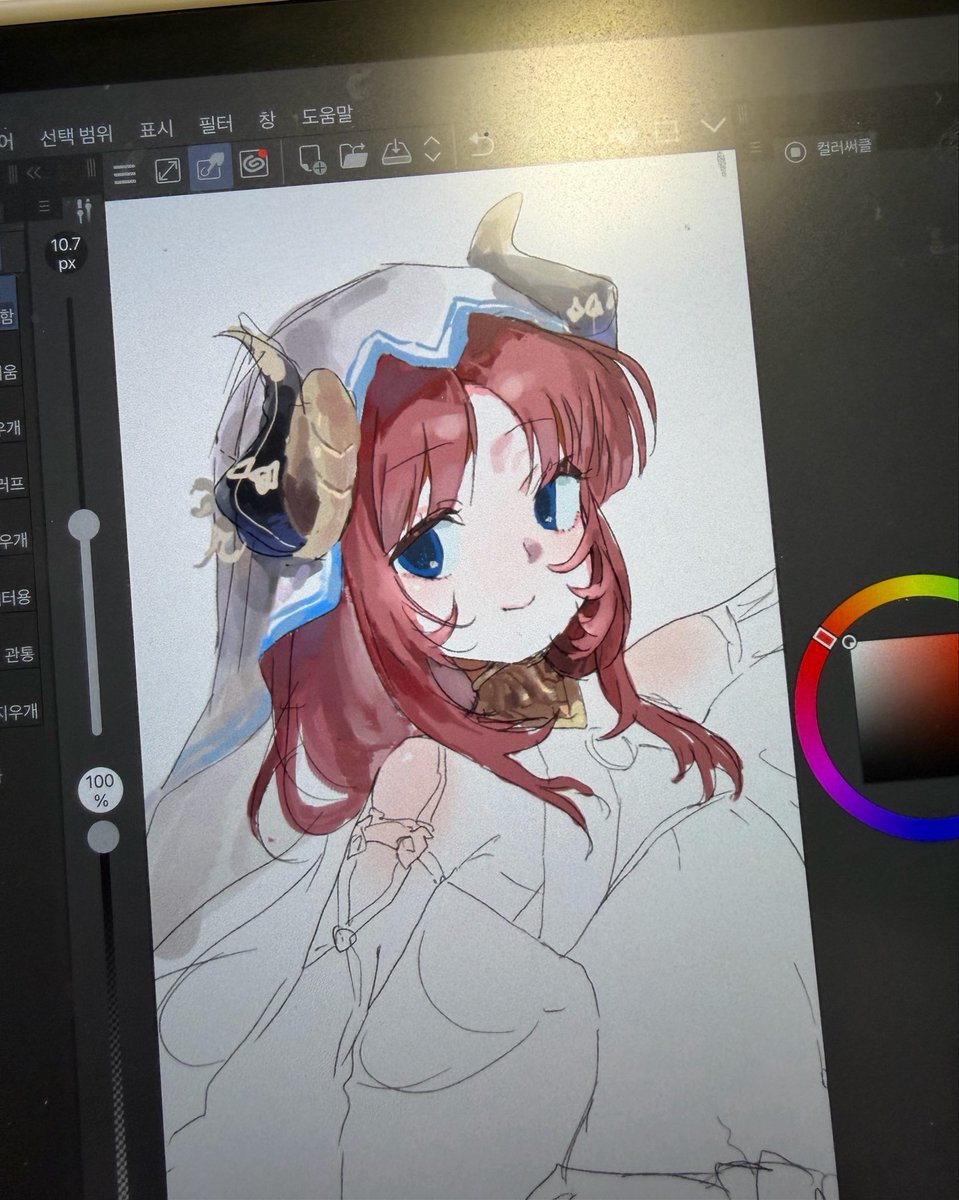
Task: Toggle the highlighted touch gesture icon
Action: click(211, 168)
